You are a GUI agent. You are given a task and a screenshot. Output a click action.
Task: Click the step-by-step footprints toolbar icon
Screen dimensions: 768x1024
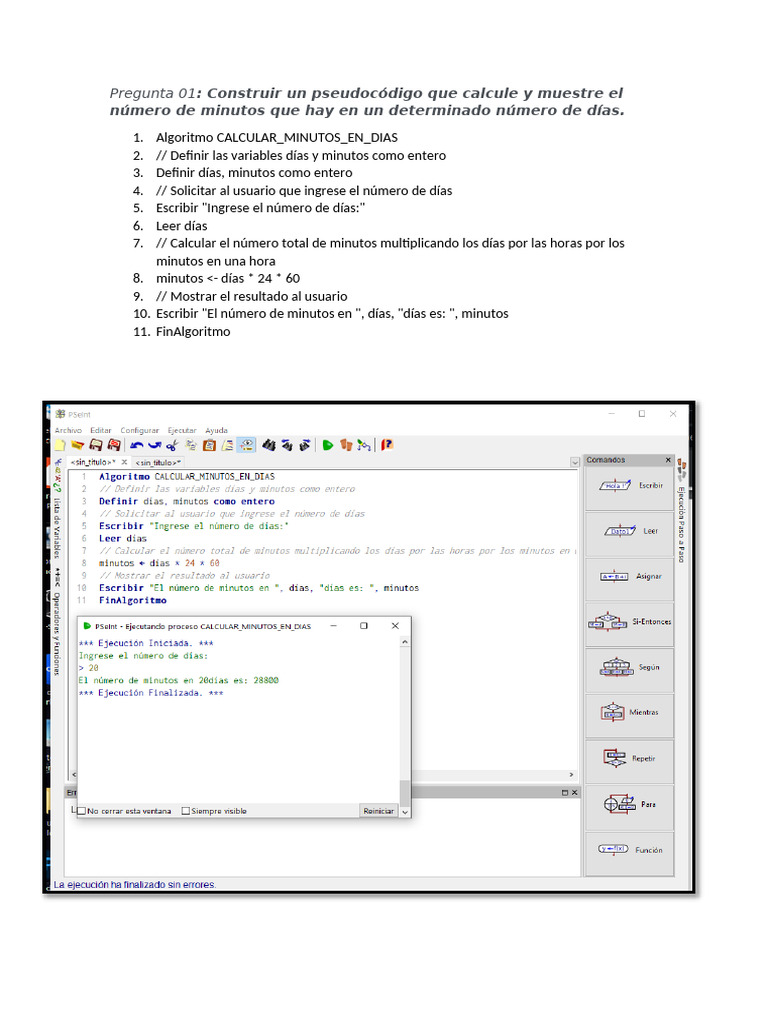tap(346, 445)
